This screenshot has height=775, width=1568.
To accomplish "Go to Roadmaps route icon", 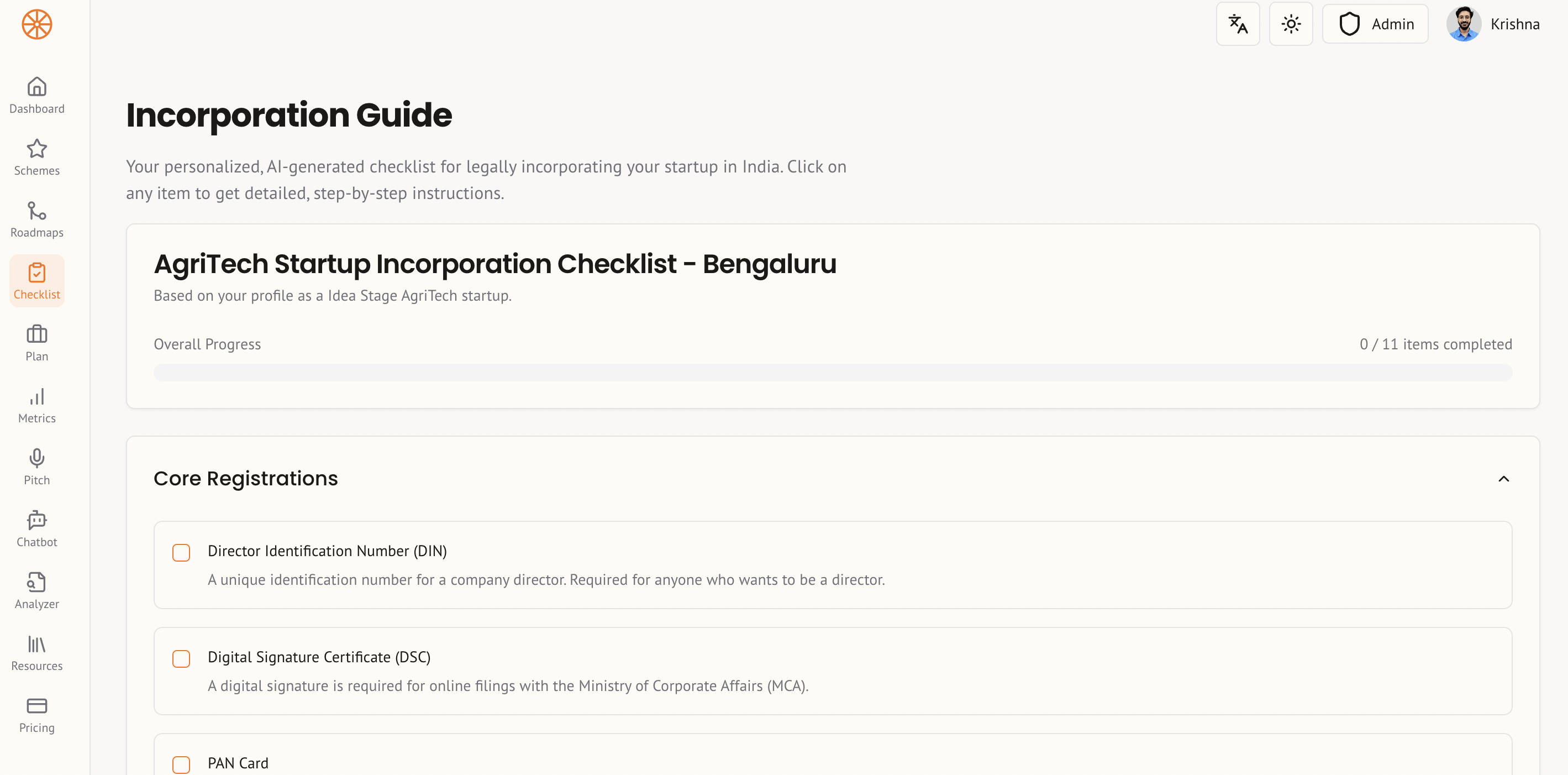I will point(36,211).
